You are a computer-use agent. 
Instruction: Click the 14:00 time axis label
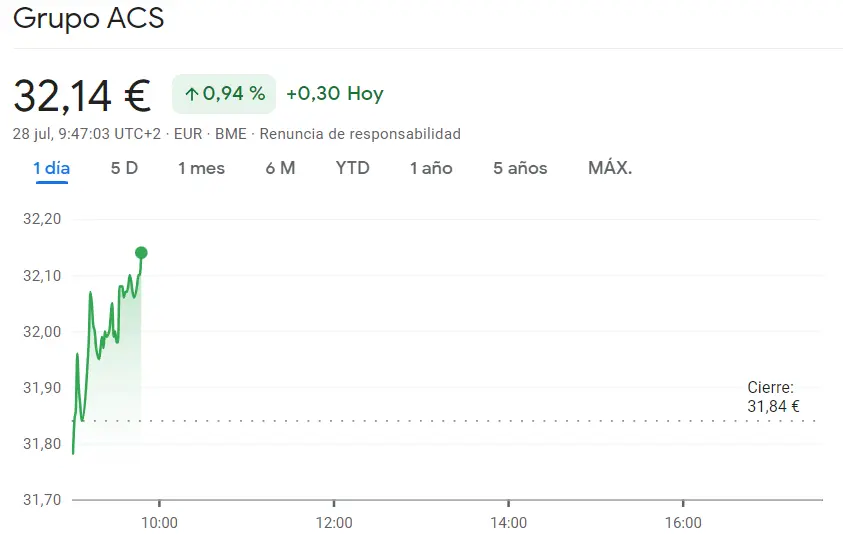(x=509, y=522)
